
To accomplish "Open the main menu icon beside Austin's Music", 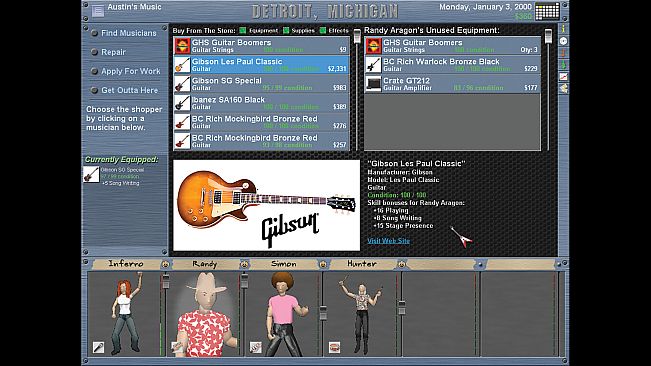I will coord(98,11).
